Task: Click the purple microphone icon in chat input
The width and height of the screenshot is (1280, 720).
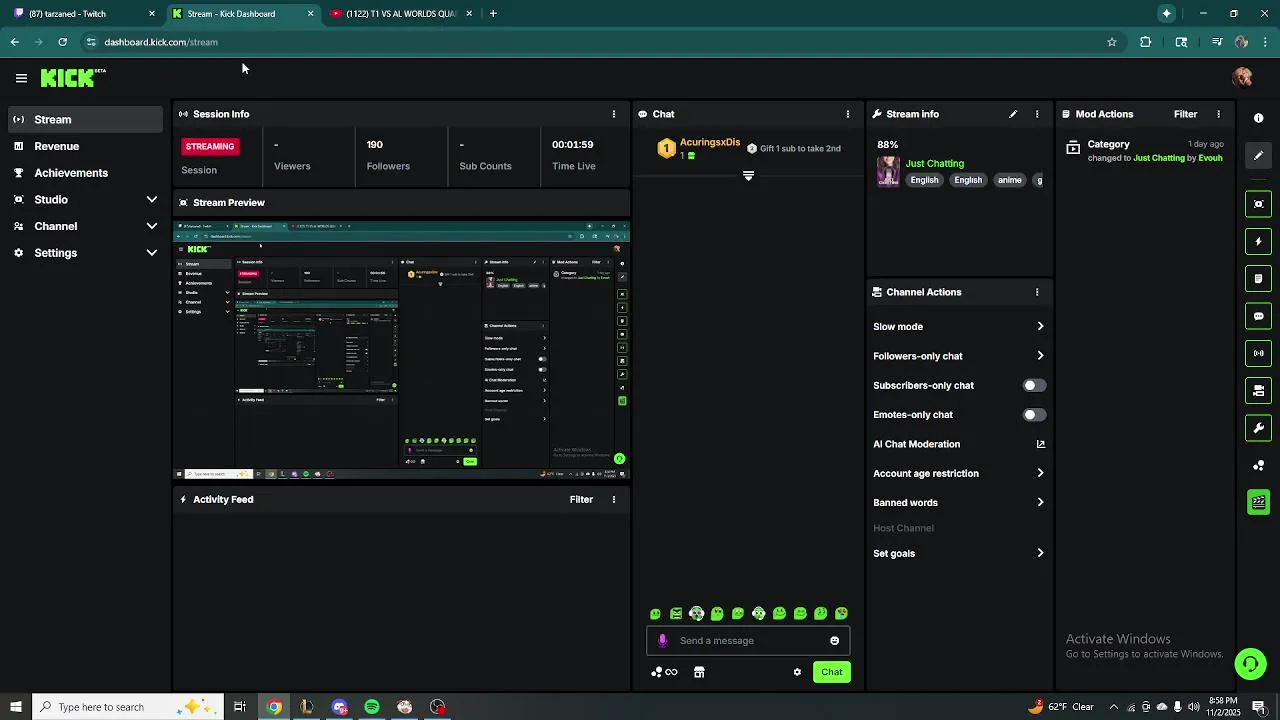Action: tap(662, 641)
